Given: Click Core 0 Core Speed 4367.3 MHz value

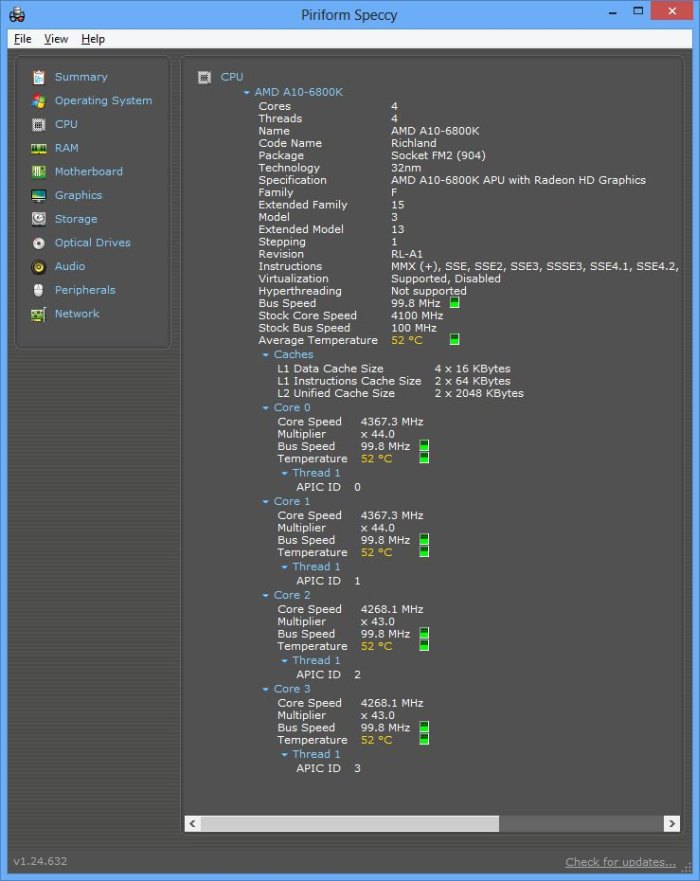Looking at the screenshot, I should click(392, 422).
